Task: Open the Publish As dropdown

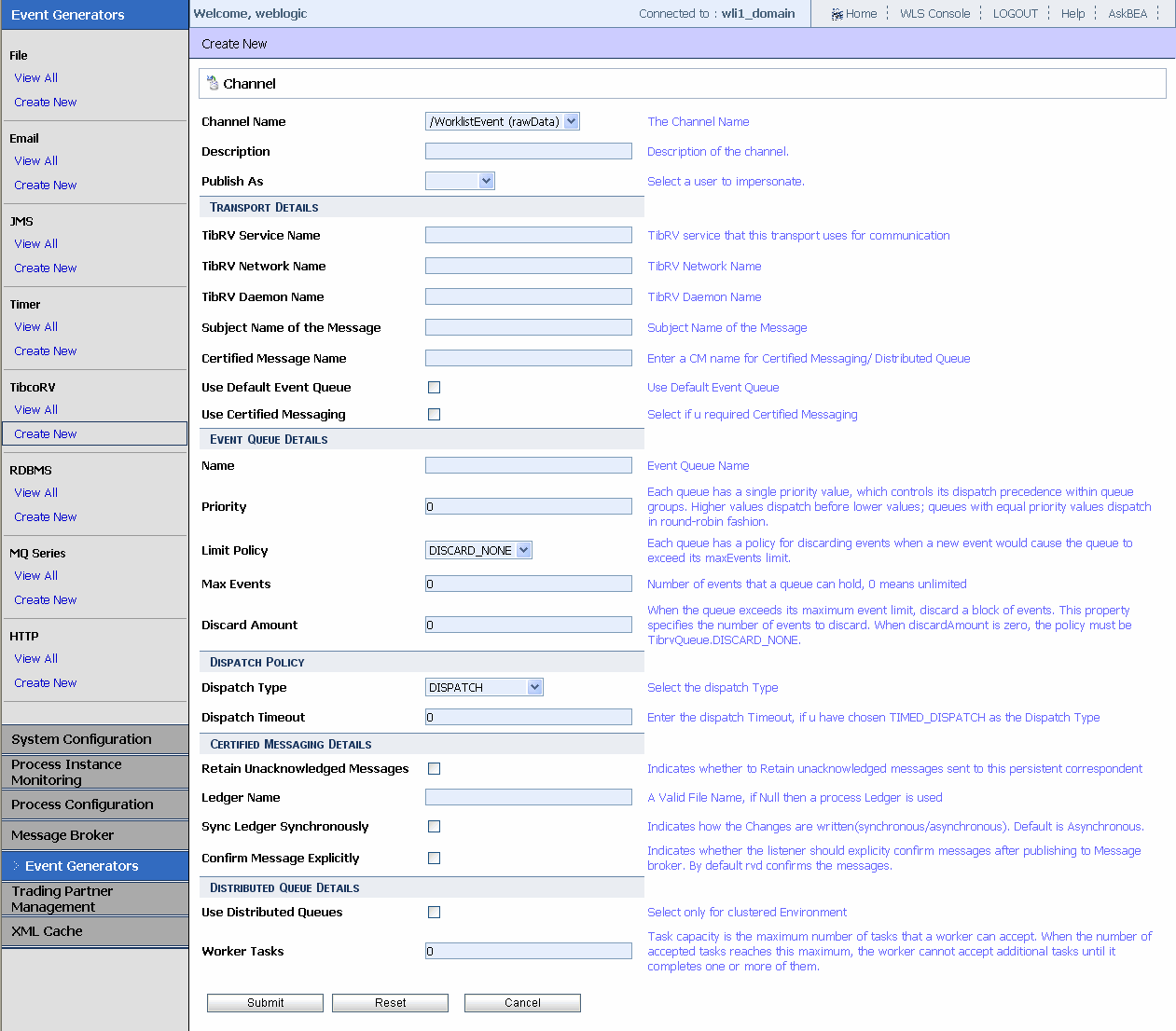Action: click(460, 181)
